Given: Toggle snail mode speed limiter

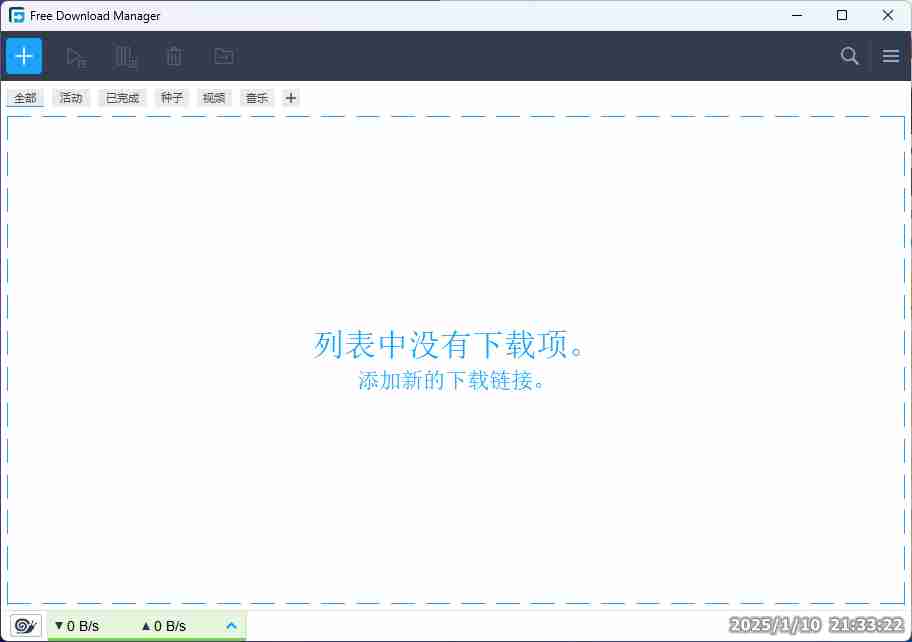Looking at the screenshot, I should pos(26,626).
